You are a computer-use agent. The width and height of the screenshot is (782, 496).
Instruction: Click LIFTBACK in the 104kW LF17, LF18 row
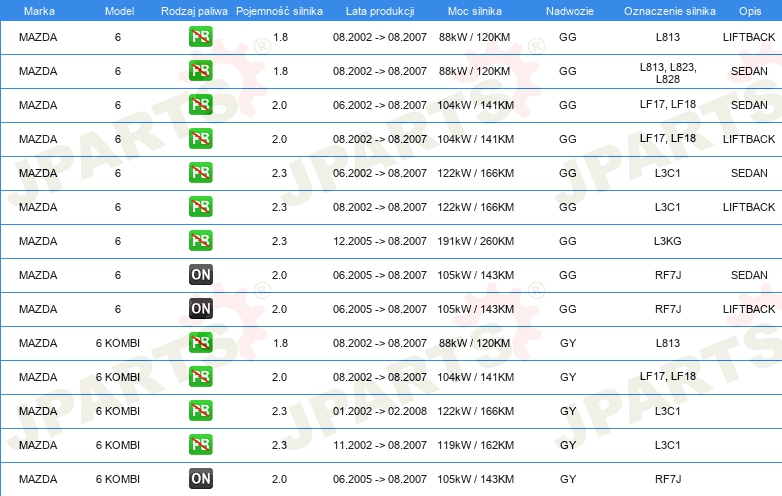tap(749, 139)
